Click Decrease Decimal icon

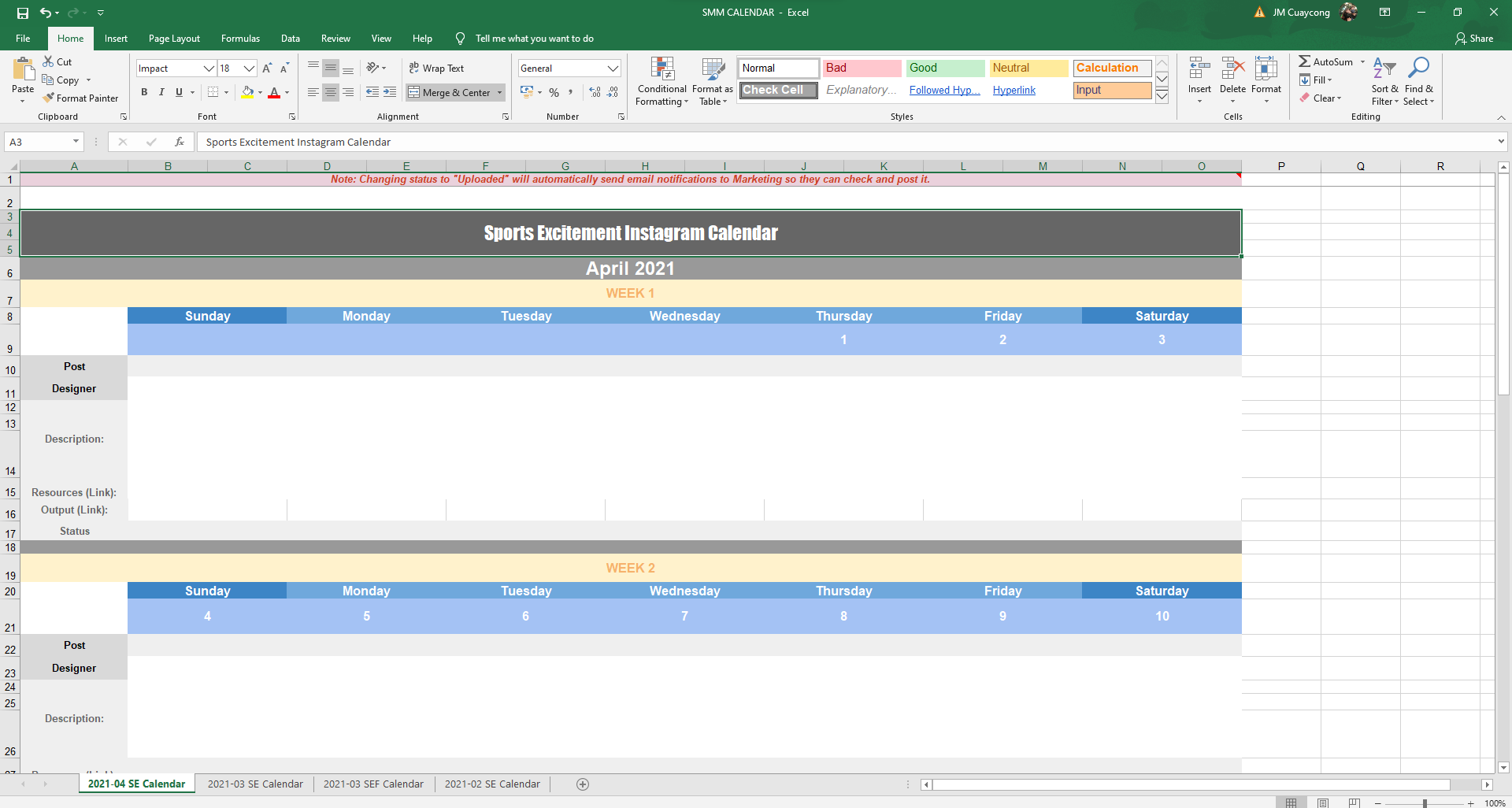[x=613, y=92]
